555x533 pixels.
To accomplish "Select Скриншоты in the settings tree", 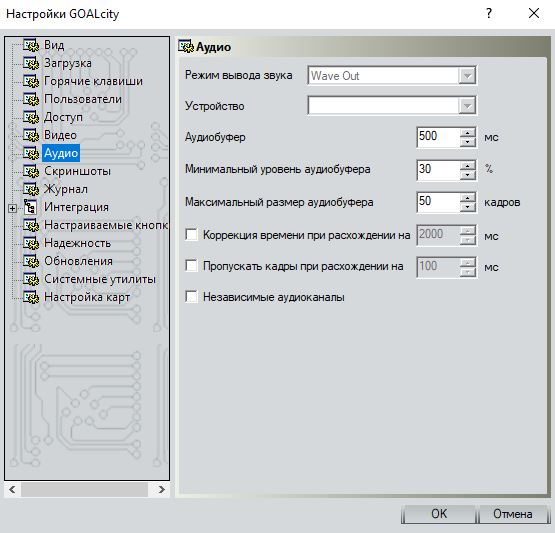I will (x=77, y=171).
